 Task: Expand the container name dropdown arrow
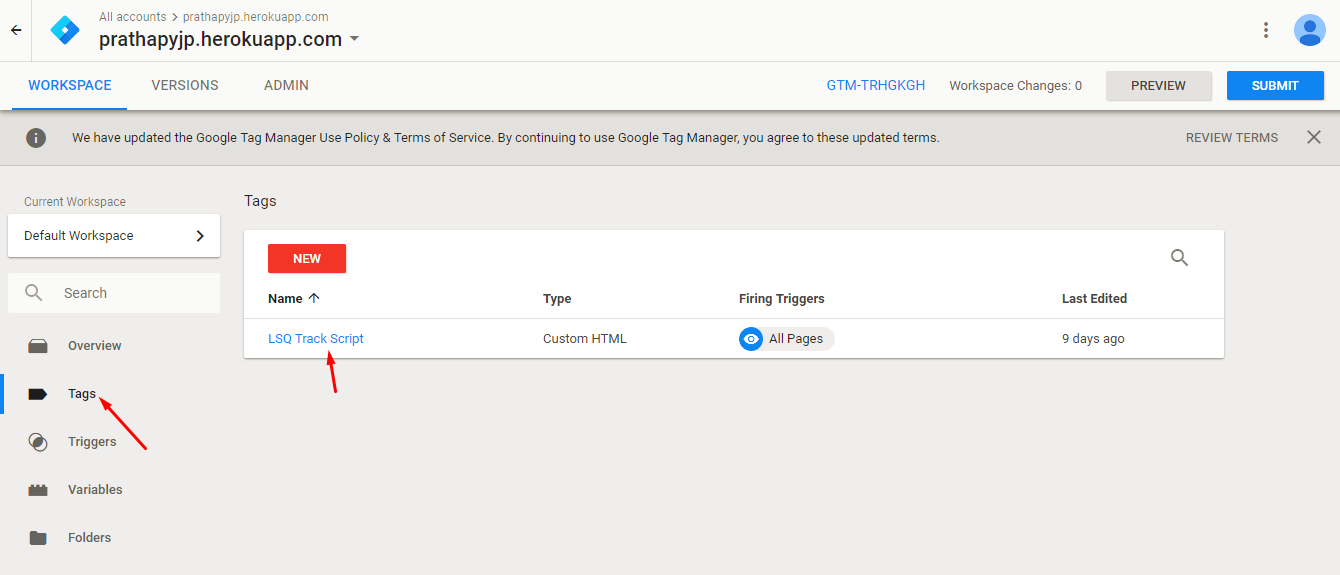(354, 40)
